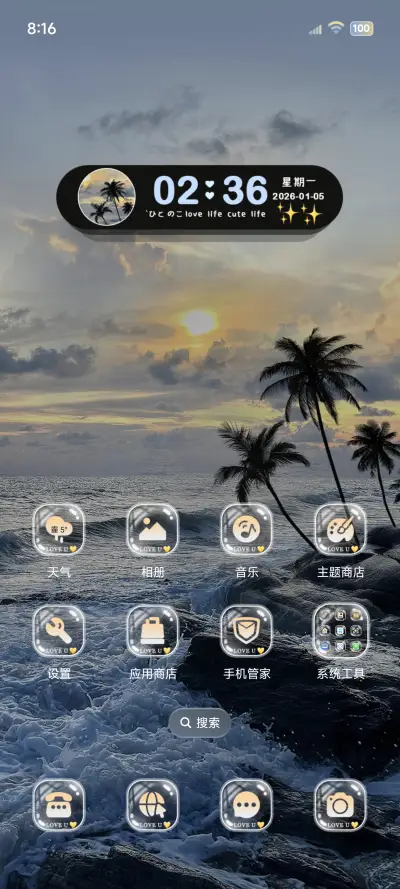400x889 pixels.
Task: Open the 天气 weather app
Action: [x=58, y=529]
